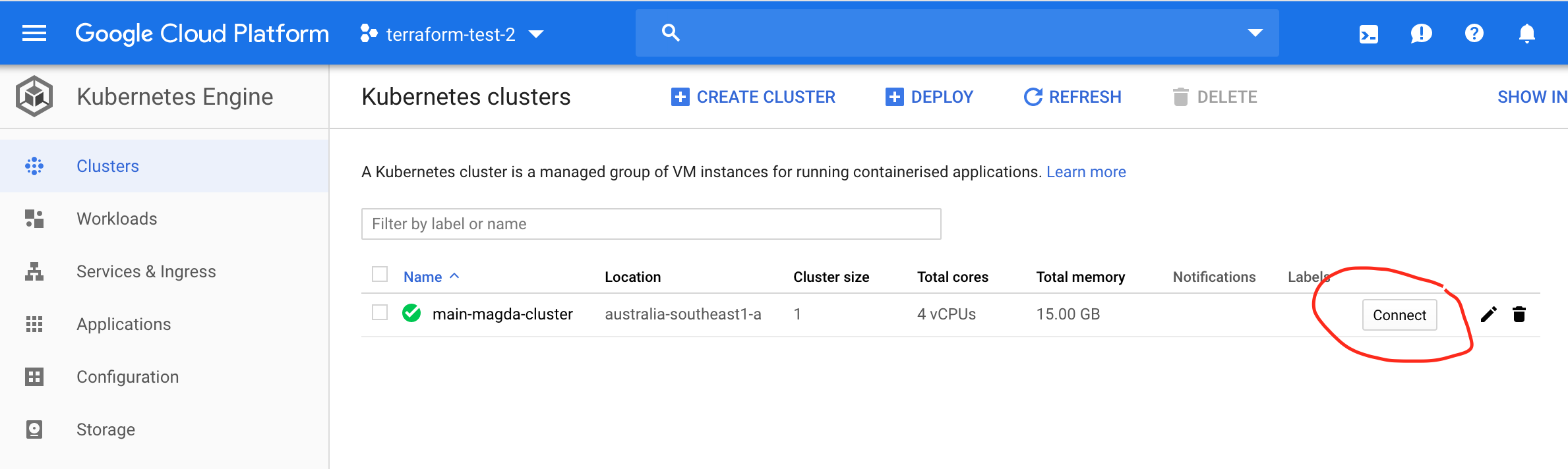Viewport: 1568px width, 469px height.
Task: Click the Applications grid icon
Action: pos(34,324)
